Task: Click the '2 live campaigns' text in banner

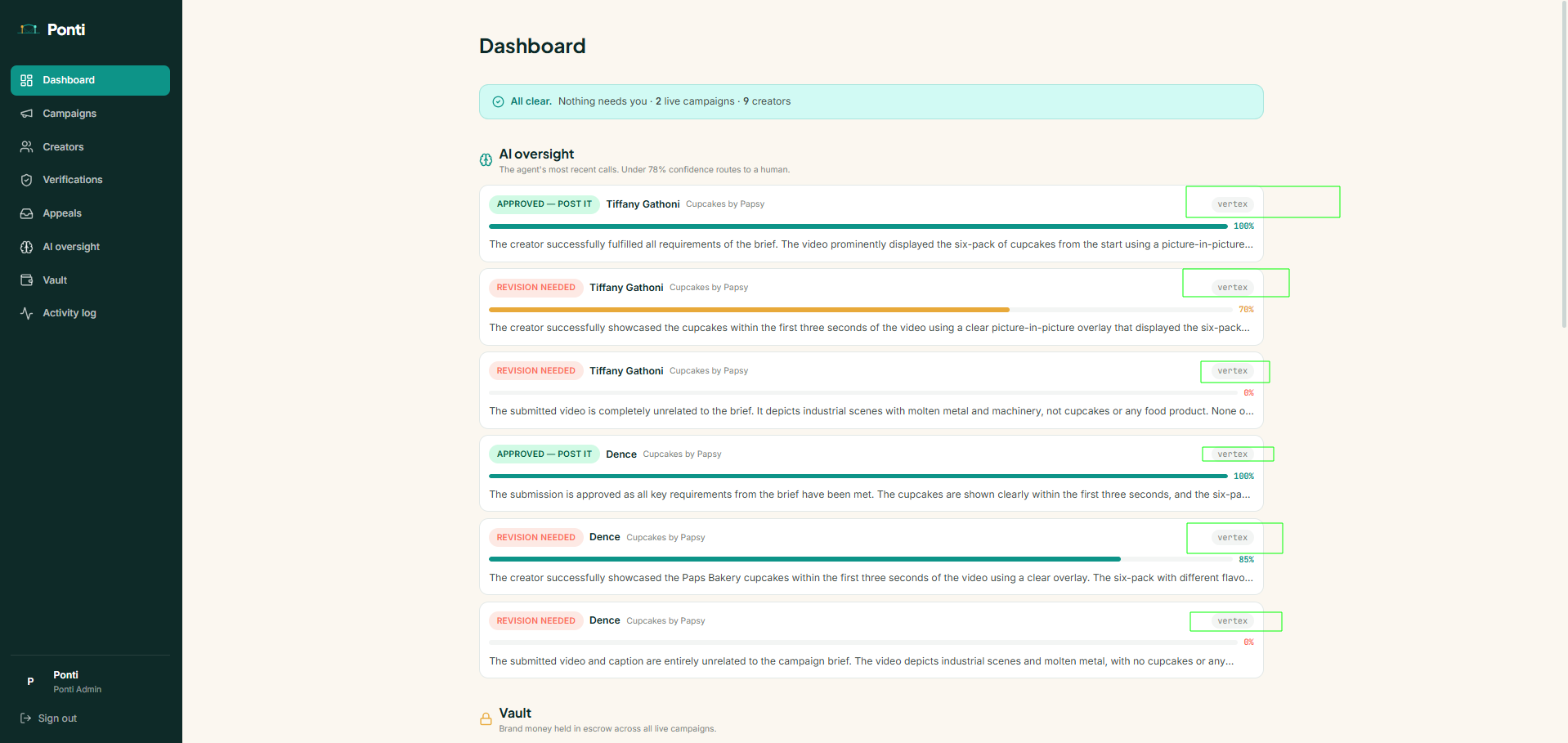Action: tap(695, 102)
